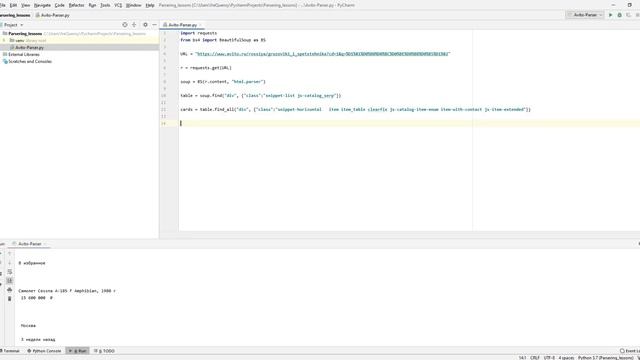The width and height of the screenshot is (640, 360).
Task: Click the 'import requests' code line
Action: [x=199, y=33]
